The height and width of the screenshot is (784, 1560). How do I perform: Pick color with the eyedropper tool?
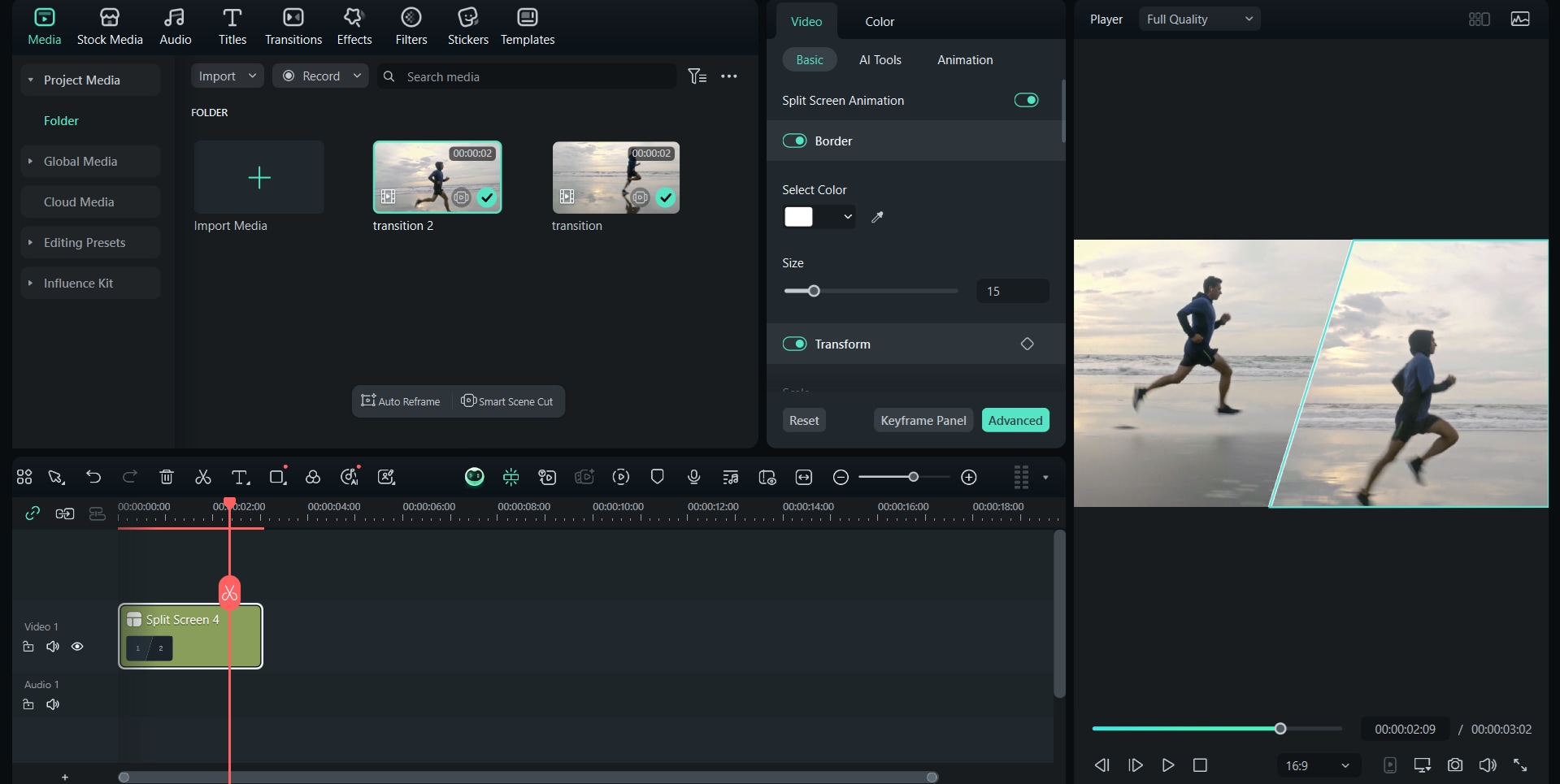click(x=877, y=217)
